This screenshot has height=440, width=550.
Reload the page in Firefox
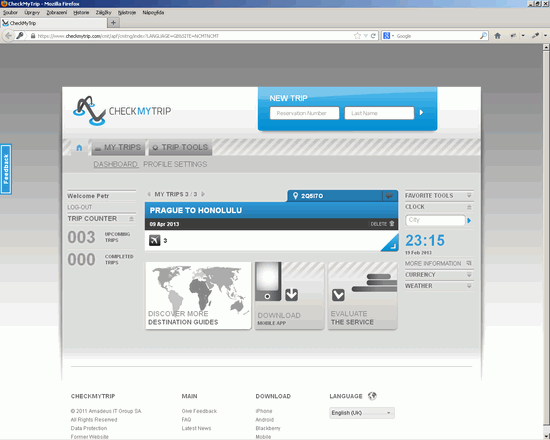pyautogui.click(x=373, y=36)
